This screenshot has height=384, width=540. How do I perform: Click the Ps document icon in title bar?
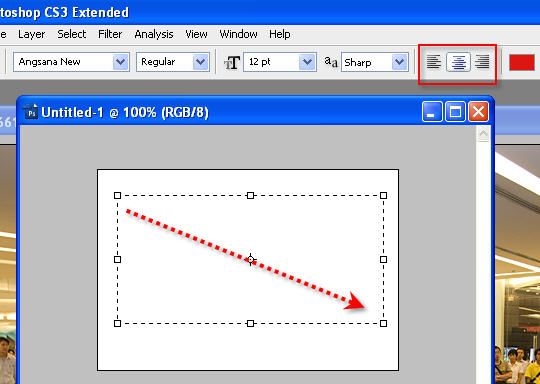click(31, 112)
